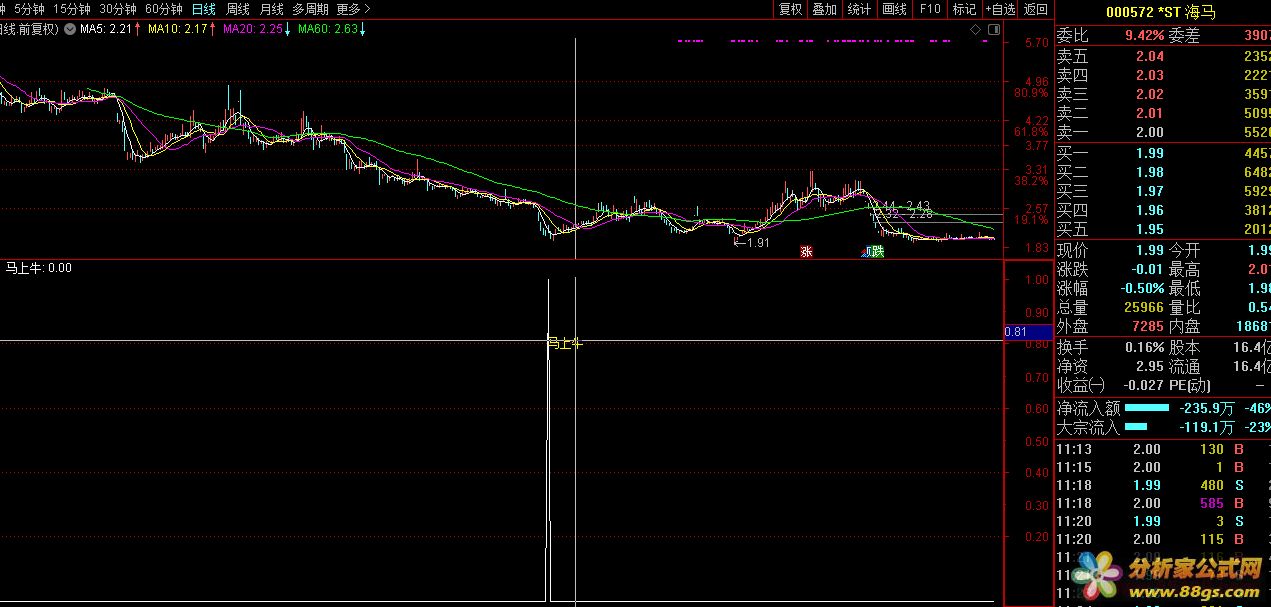Screen dimensions: 1271x607
Task: Click the 外盘 7285 value
Action: coord(1148,326)
